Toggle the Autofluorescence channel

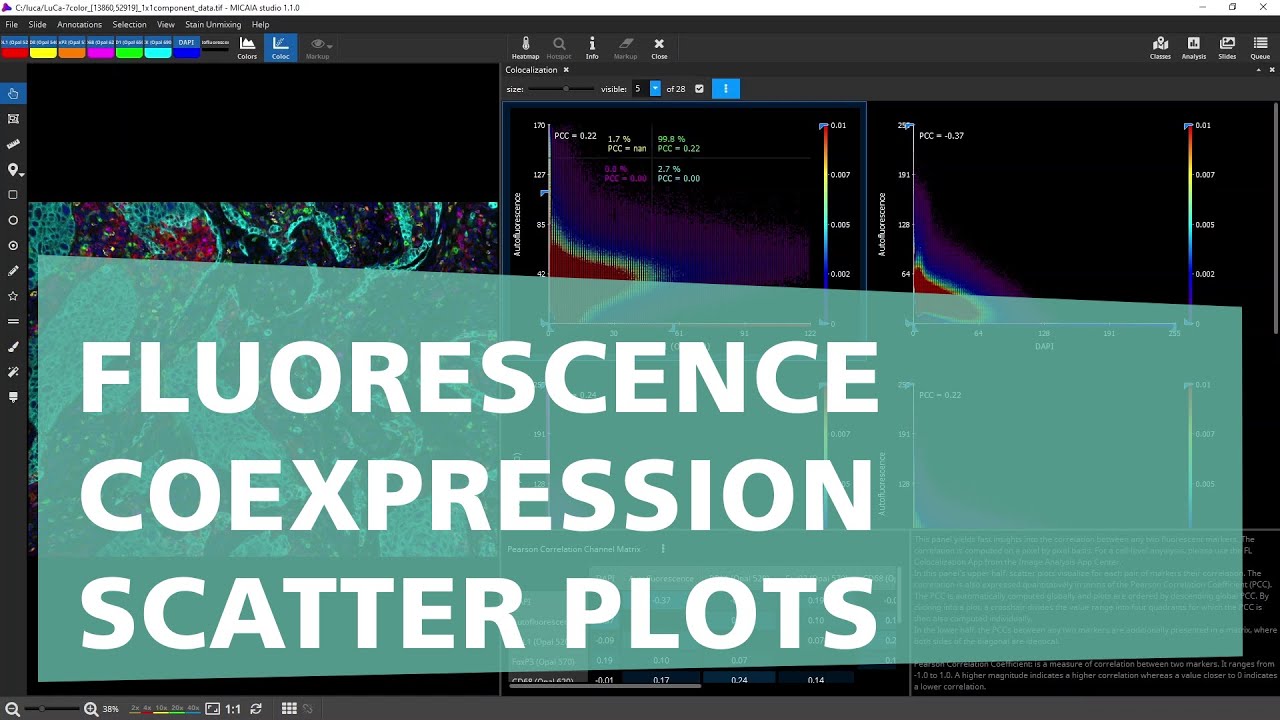click(x=215, y=44)
